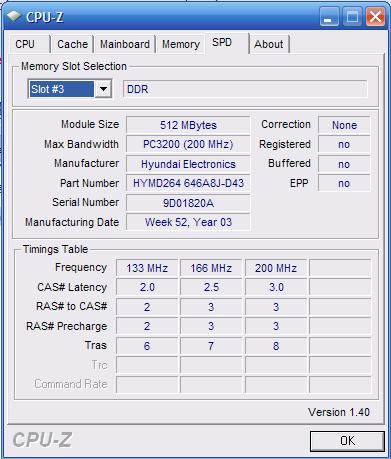This screenshot has height=459, width=391.
Task: Click the Max Bandwidth PC3200 field
Action: tap(188, 144)
